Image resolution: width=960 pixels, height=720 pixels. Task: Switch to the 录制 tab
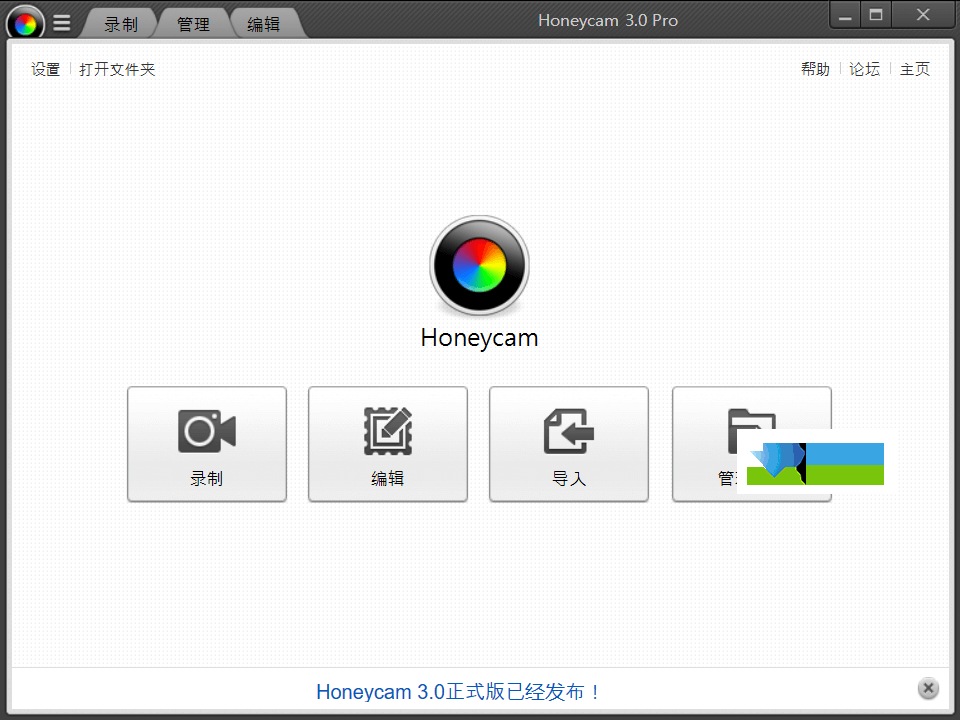pos(121,24)
